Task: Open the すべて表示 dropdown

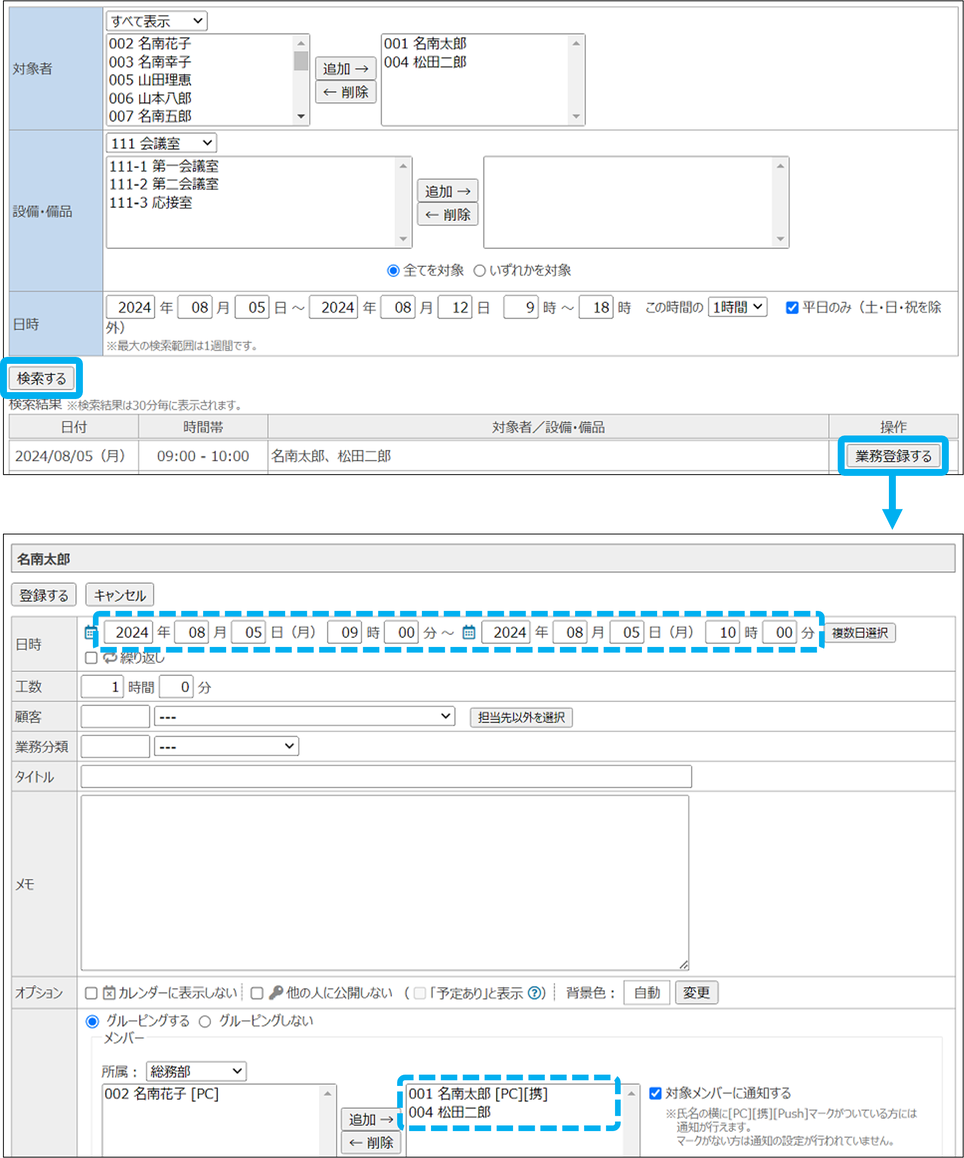Action: [156, 21]
